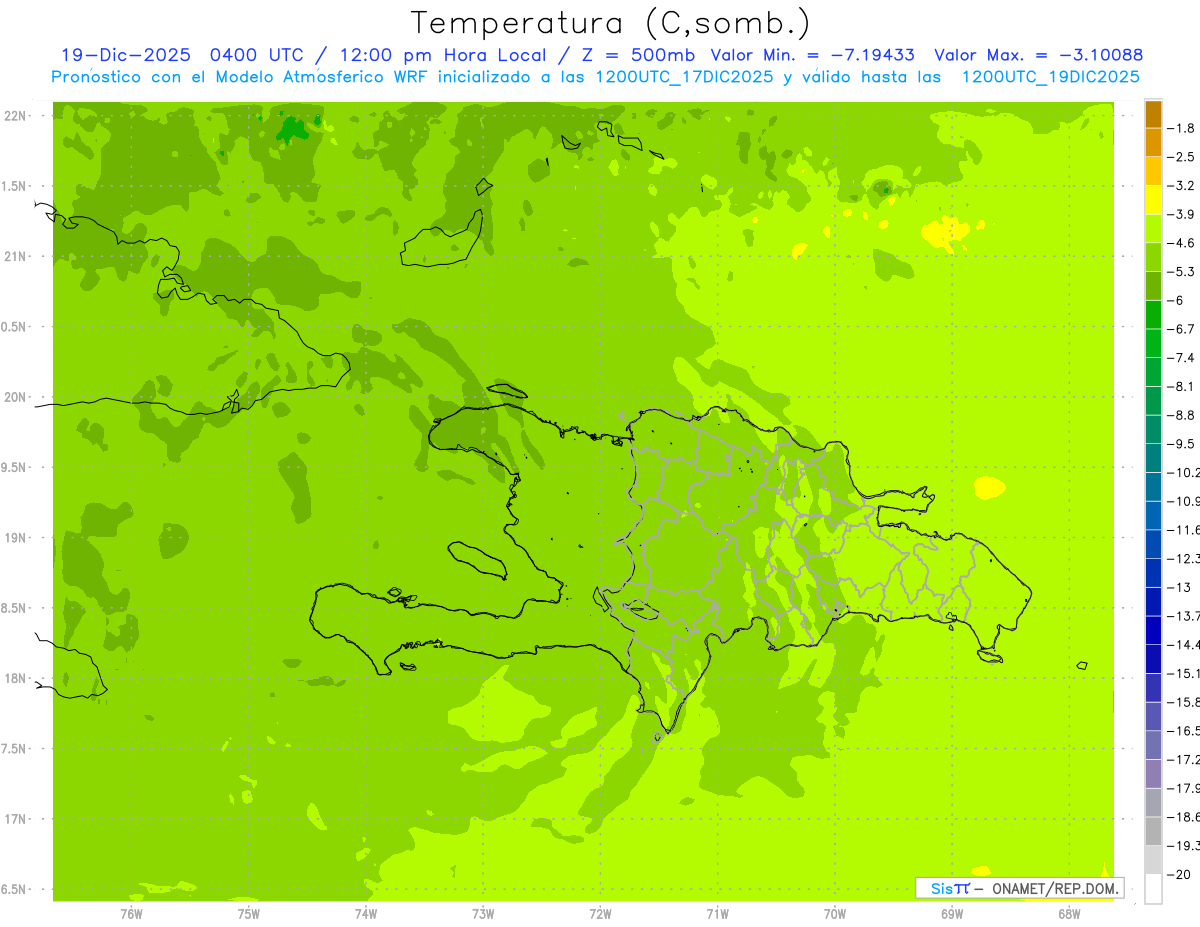Click the "Valor Min. = -7.19433" value
The width and height of the screenshot is (1200, 927).
click(x=812, y=55)
